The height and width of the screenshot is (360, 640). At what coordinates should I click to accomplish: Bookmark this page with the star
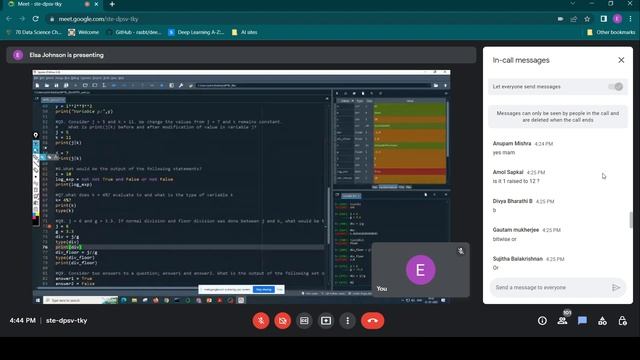587,19
